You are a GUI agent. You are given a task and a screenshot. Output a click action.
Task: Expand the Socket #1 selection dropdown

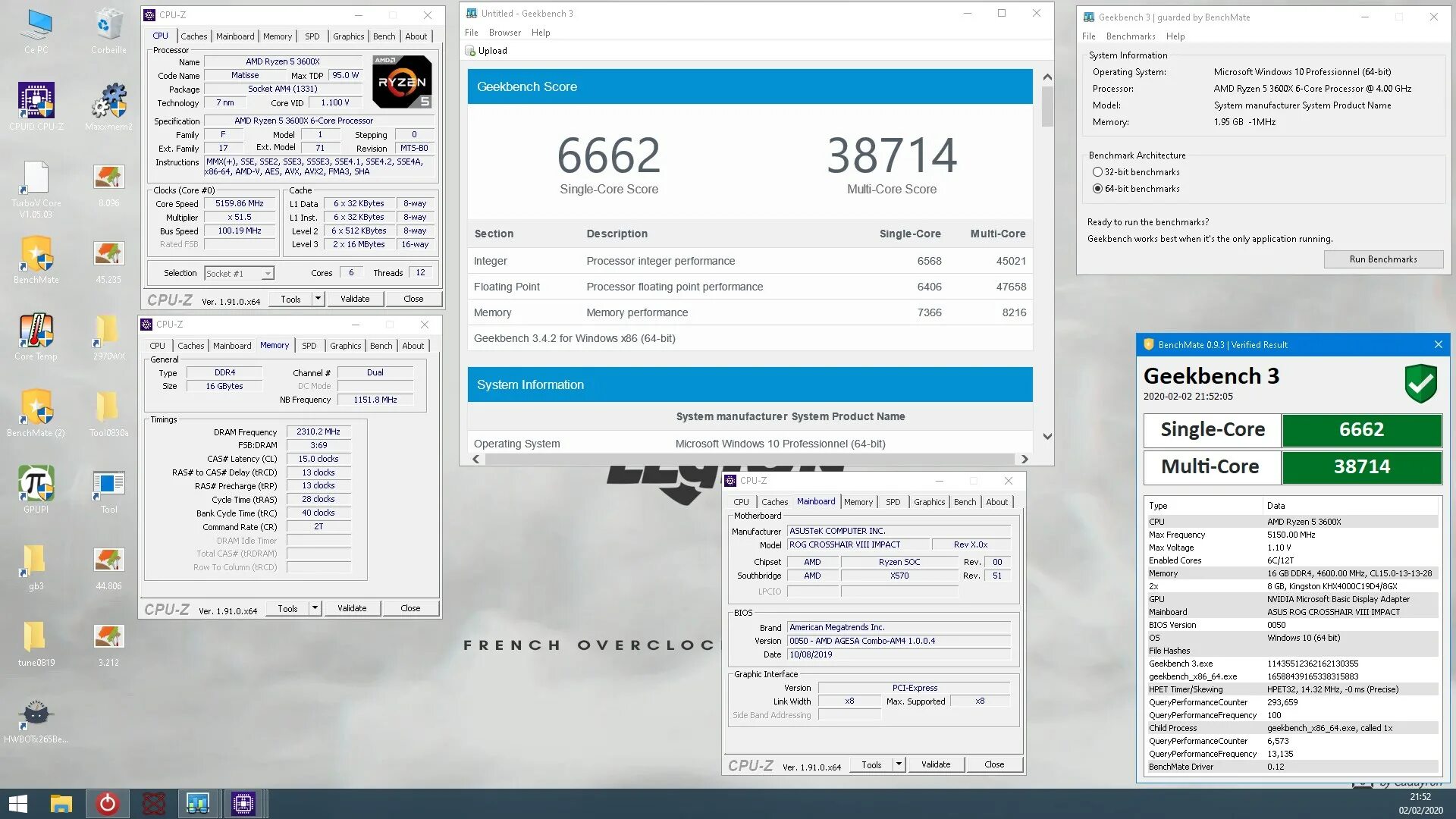click(268, 273)
